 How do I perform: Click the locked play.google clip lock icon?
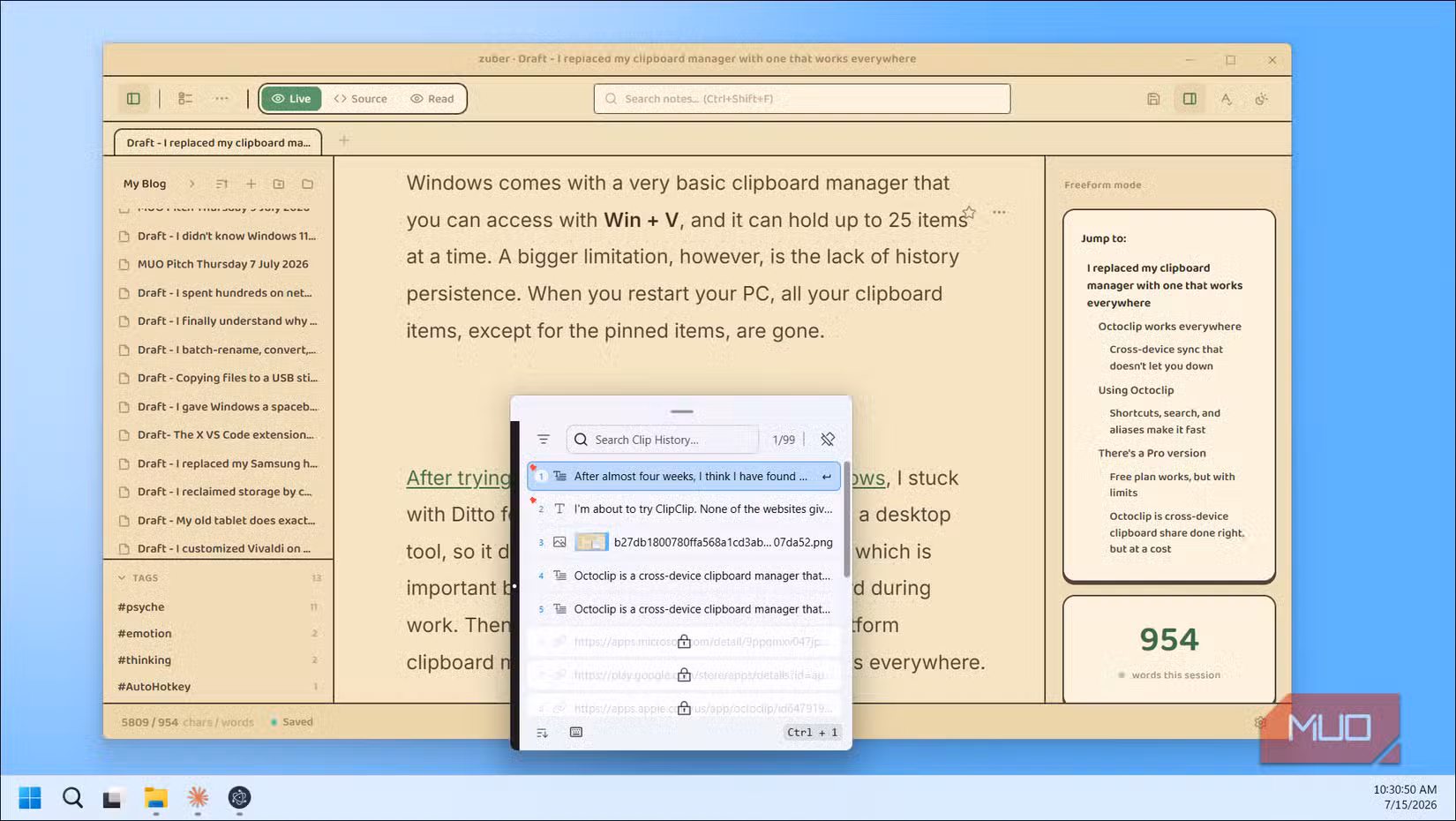point(684,674)
